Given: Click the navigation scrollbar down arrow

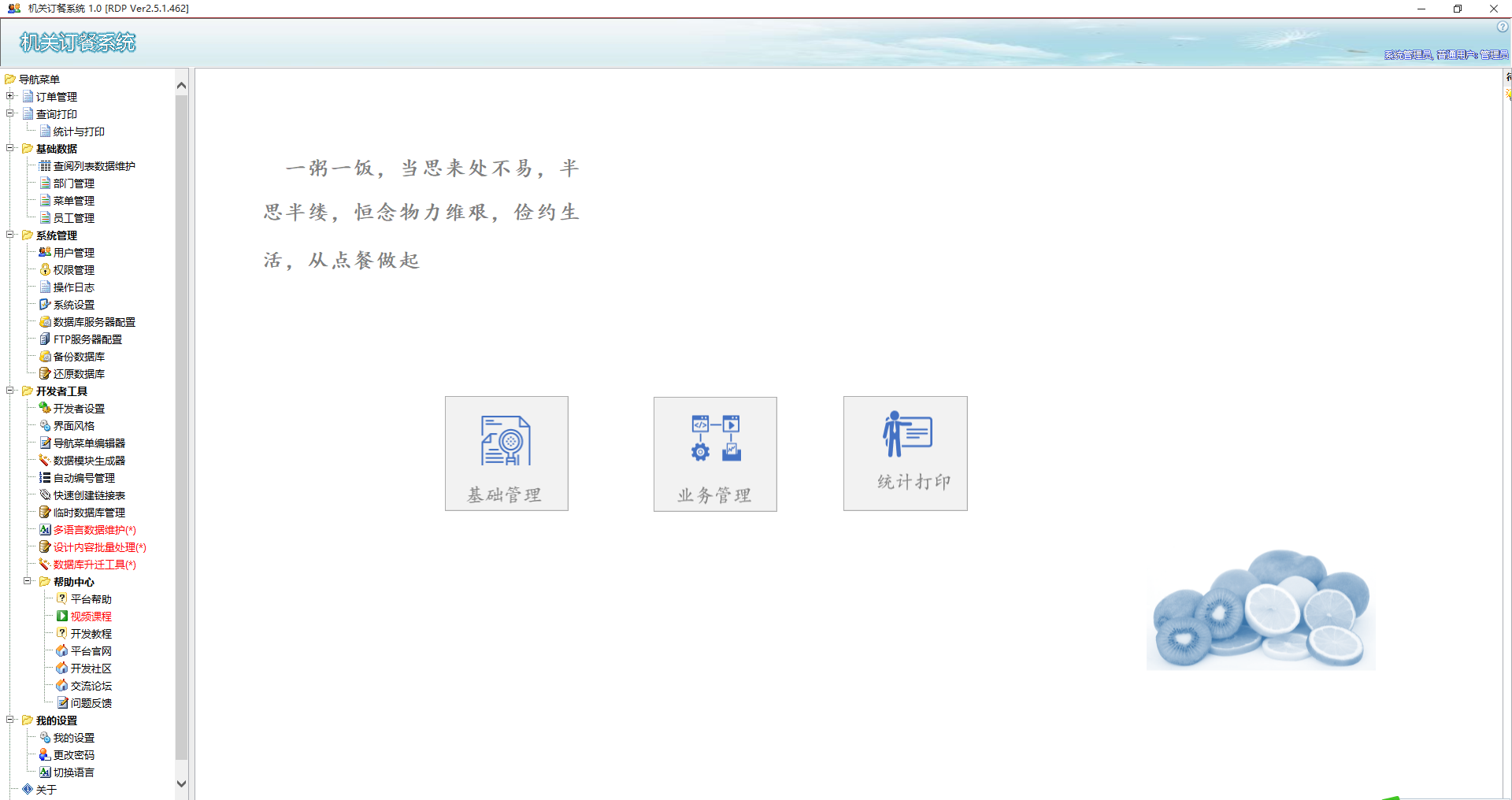Looking at the screenshot, I should point(182,783).
